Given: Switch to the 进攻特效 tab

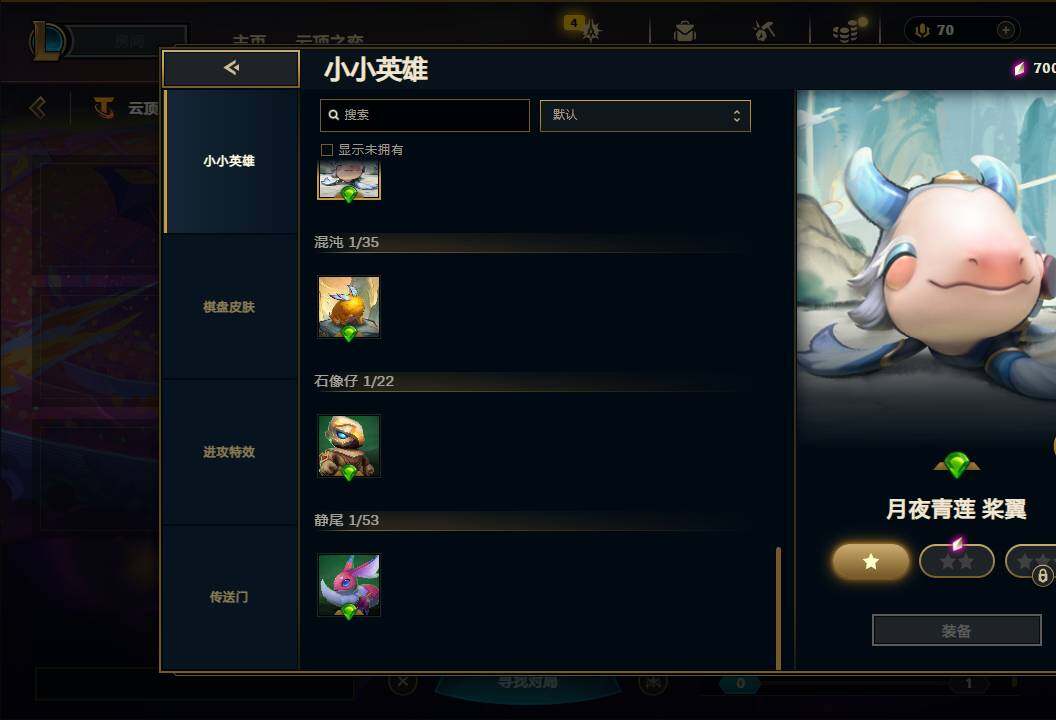Looking at the screenshot, I should (230, 452).
